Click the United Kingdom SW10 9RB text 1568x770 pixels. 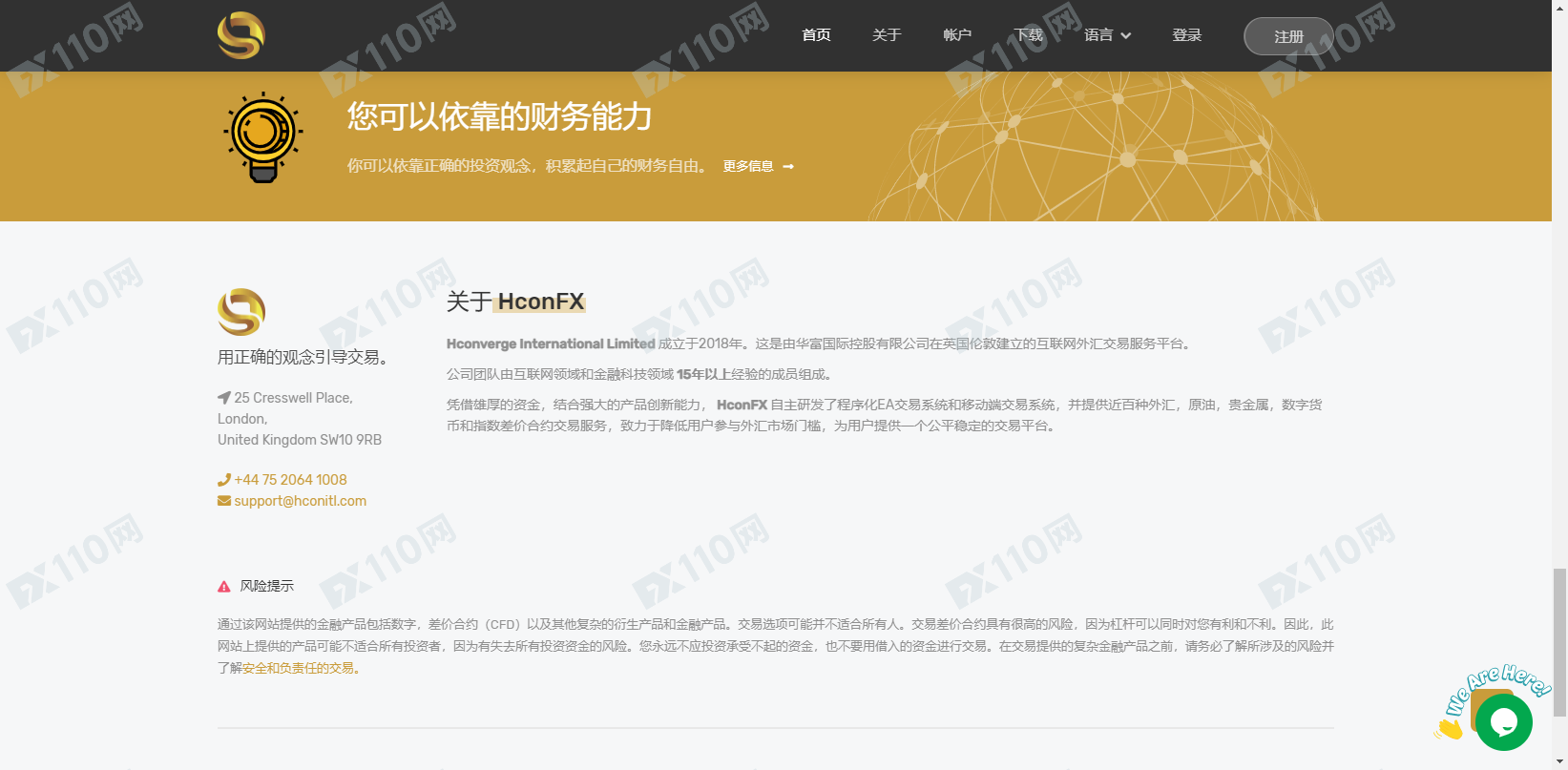click(x=300, y=440)
